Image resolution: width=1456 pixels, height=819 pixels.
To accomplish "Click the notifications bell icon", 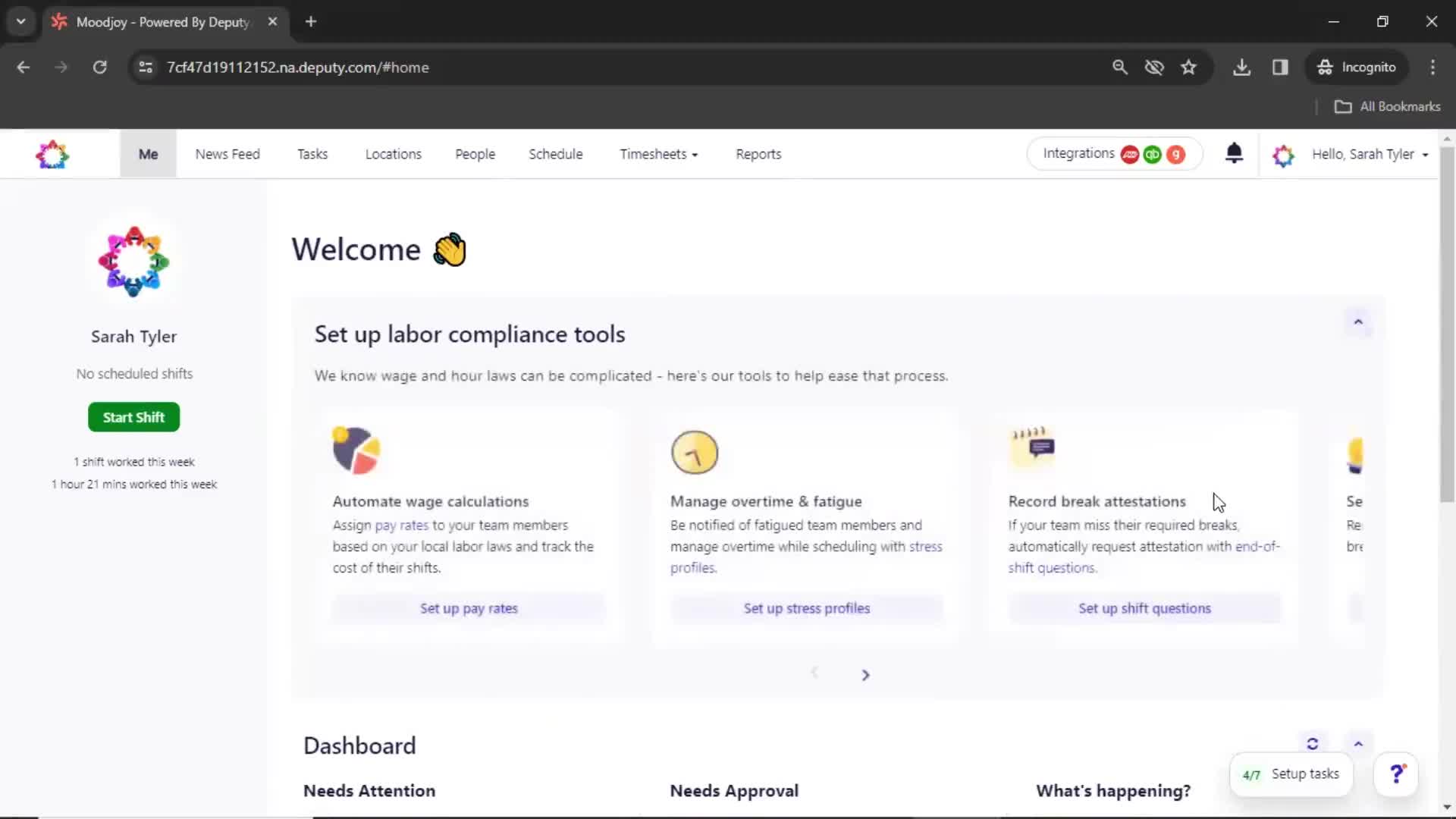I will [x=1234, y=153].
